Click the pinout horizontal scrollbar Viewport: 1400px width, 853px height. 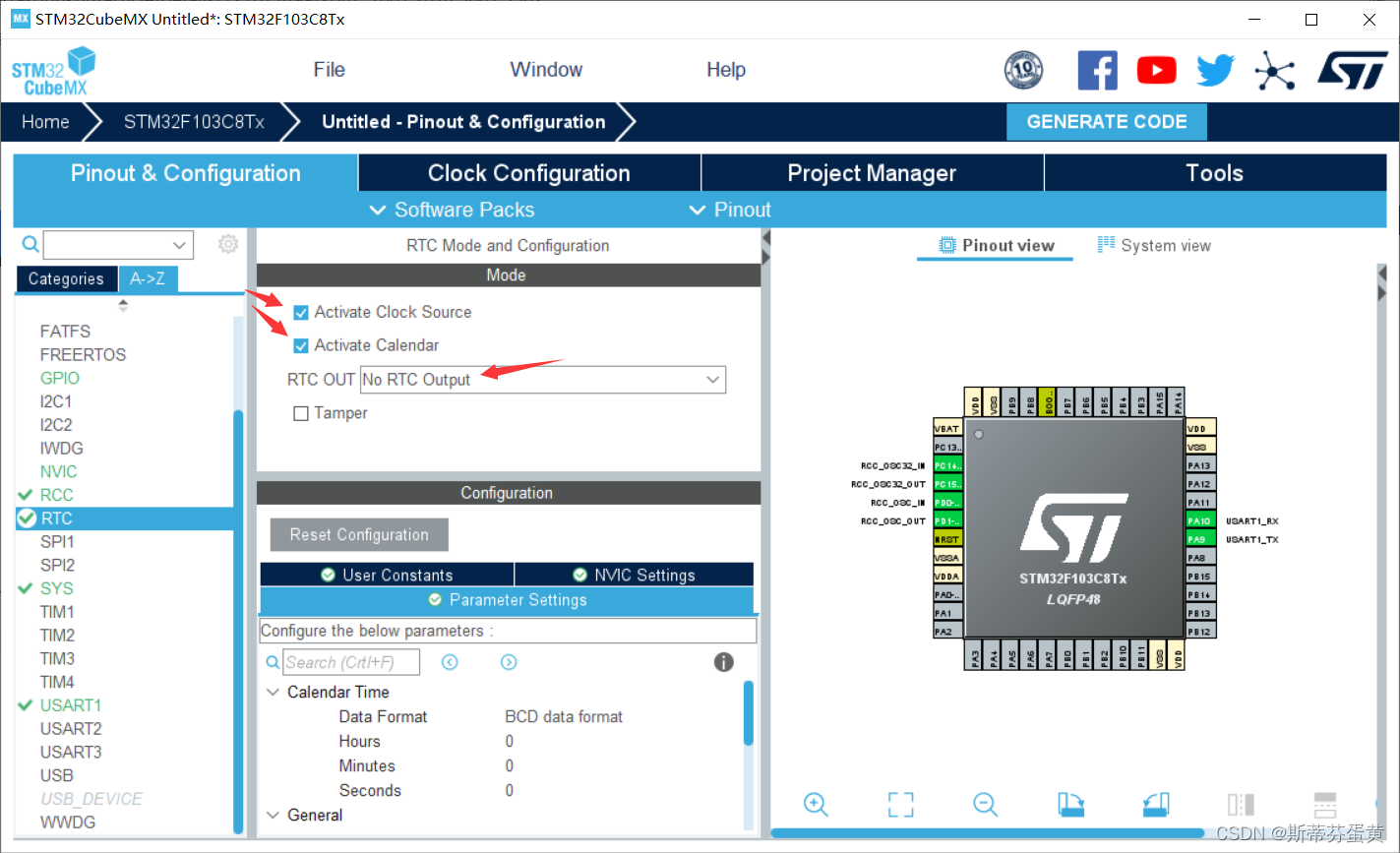pos(989,833)
